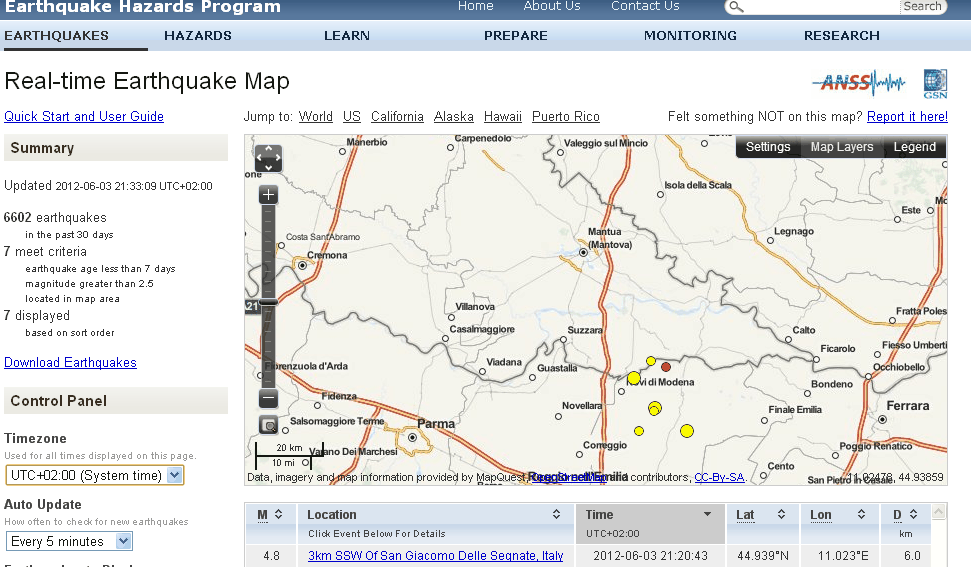Zoom in with the map plus button
This screenshot has width=971, height=567.
coord(268,195)
